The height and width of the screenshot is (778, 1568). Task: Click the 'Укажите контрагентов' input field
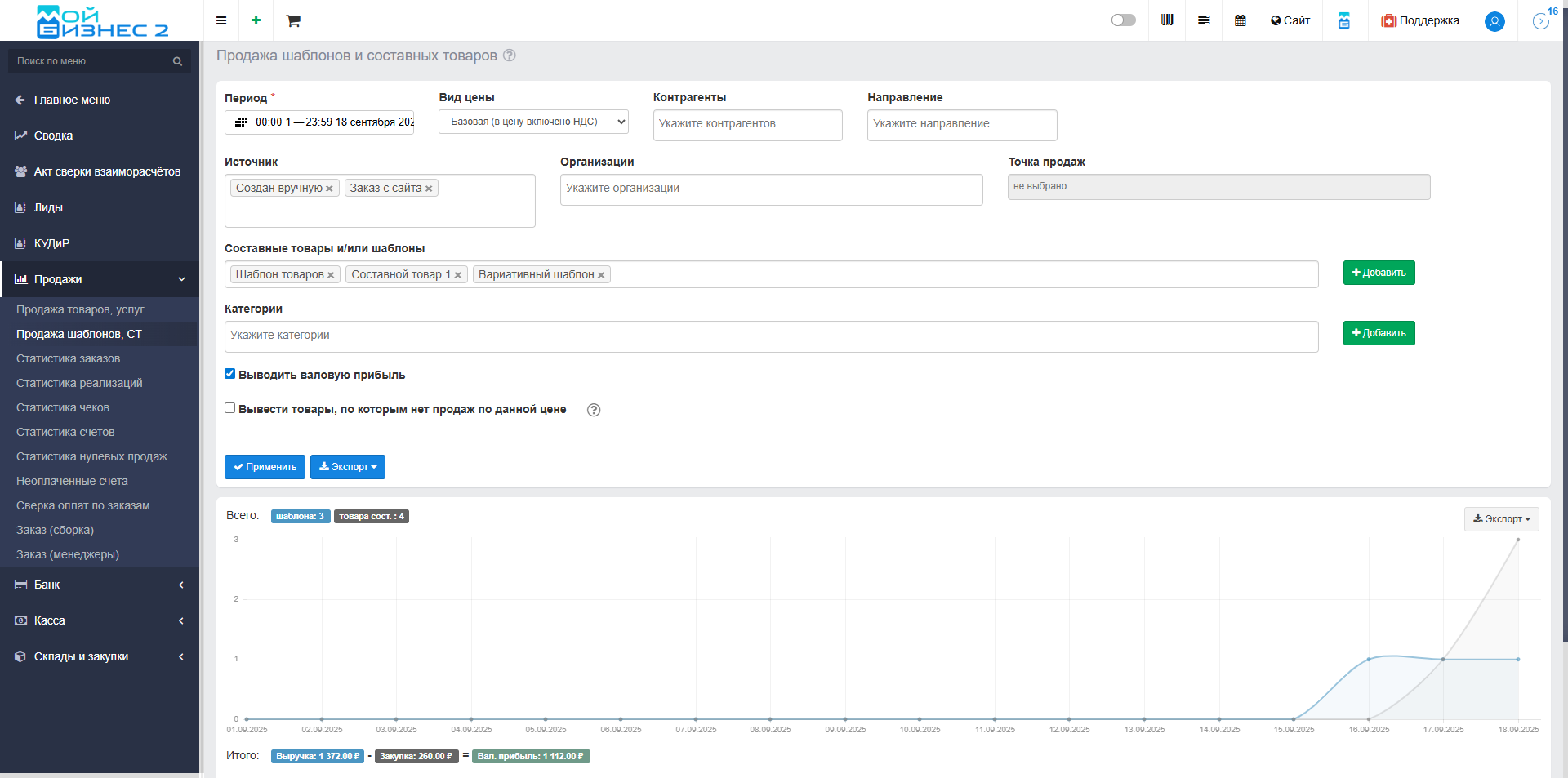(747, 124)
